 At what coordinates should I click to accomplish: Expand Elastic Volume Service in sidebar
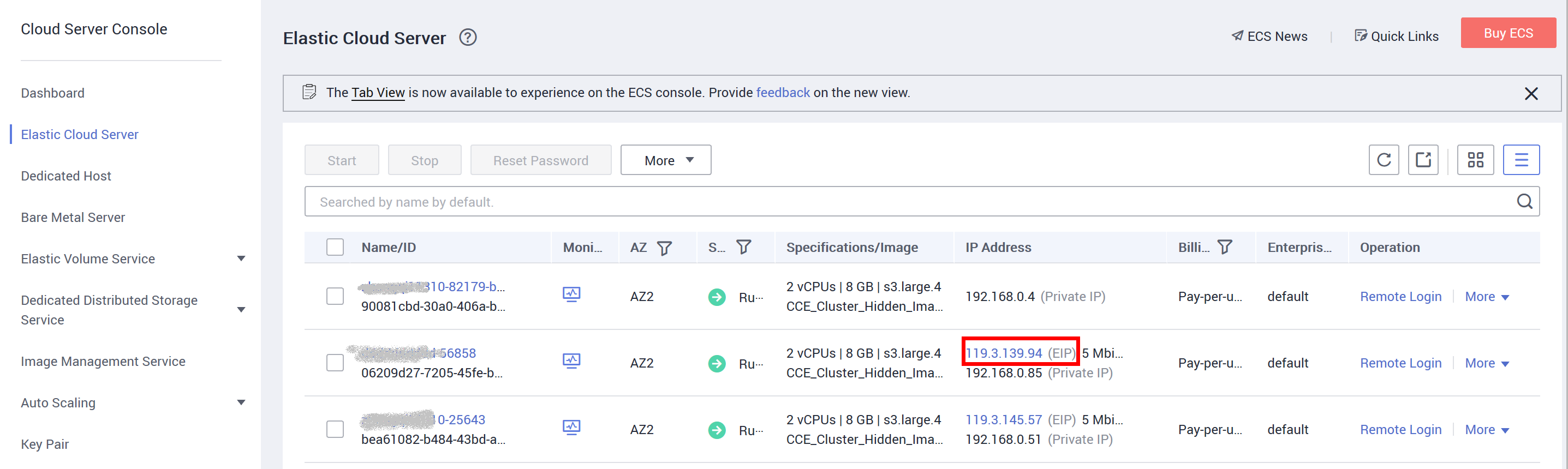pyautogui.click(x=241, y=258)
